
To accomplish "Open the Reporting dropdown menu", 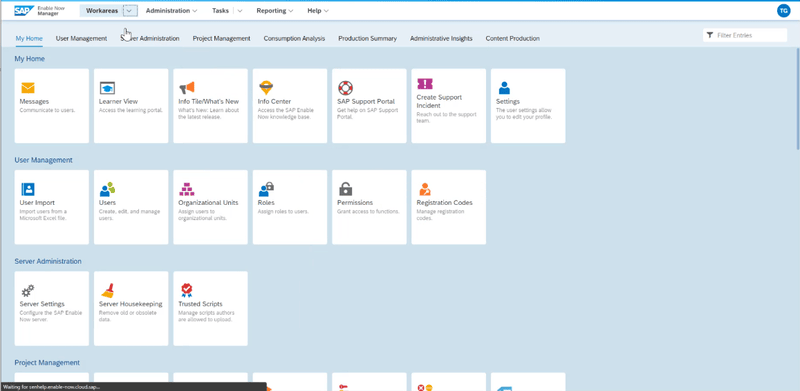I will [274, 11].
